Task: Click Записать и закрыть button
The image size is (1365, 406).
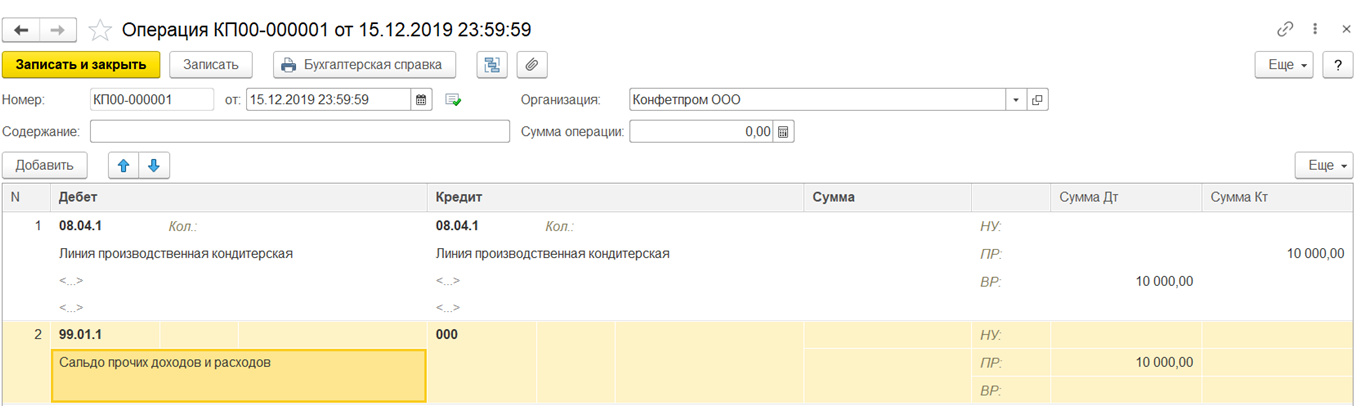Action: (x=81, y=65)
